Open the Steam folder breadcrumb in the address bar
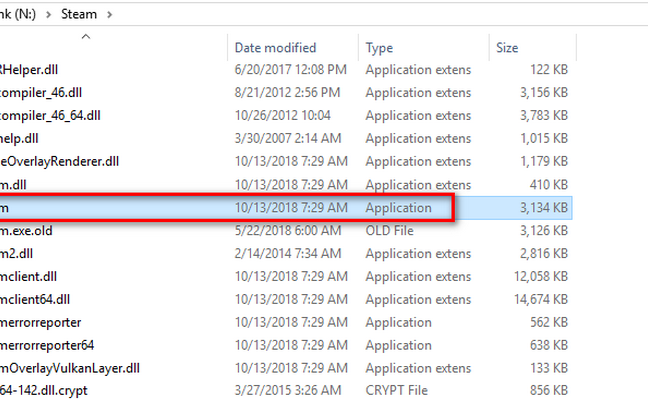 79,14
